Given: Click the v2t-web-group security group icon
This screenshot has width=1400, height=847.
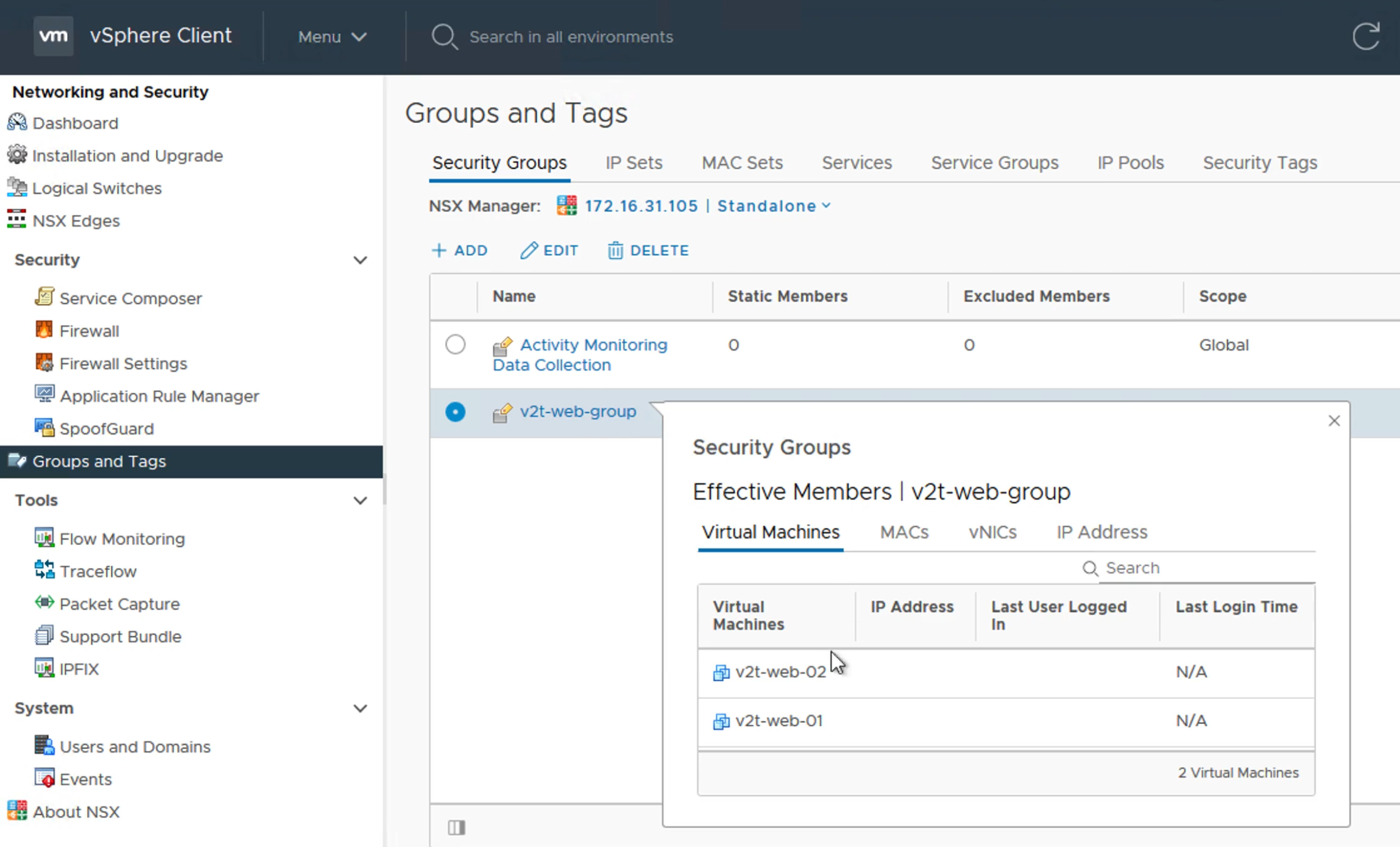Looking at the screenshot, I should 502,413.
